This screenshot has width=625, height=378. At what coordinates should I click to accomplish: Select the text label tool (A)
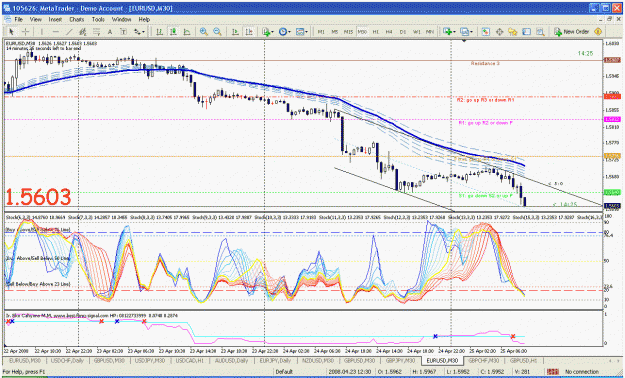tap(110, 32)
